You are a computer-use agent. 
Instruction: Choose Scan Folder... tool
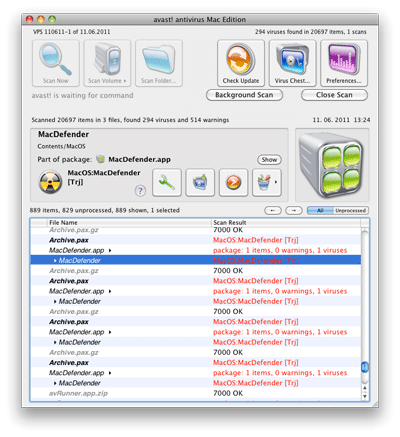click(x=159, y=63)
